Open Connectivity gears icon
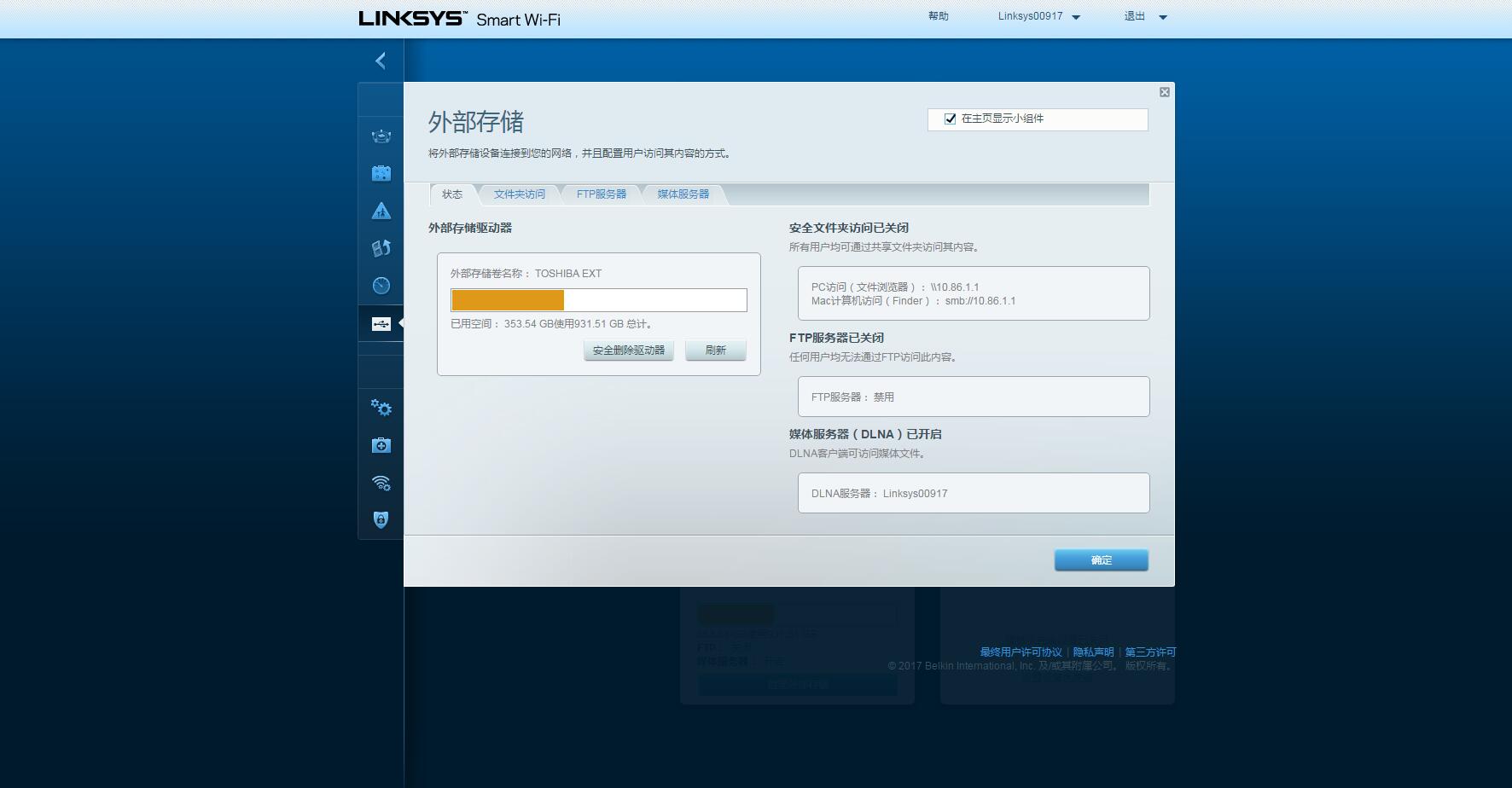This screenshot has height=788, width=1512. tap(381, 408)
